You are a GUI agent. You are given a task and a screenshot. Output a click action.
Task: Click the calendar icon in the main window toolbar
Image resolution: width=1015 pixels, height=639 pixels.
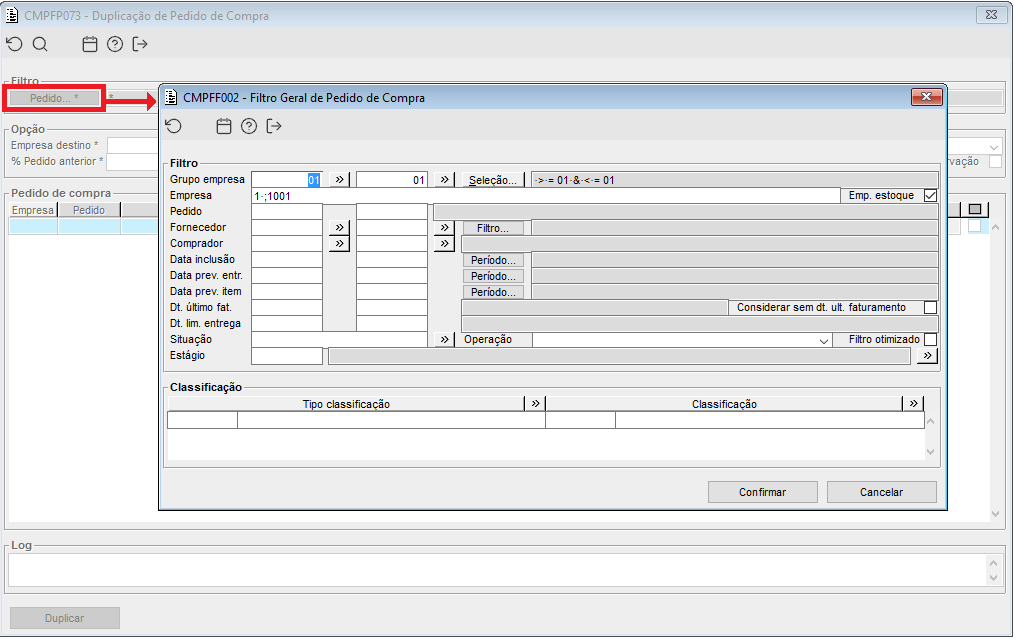click(x=90, y=44)
